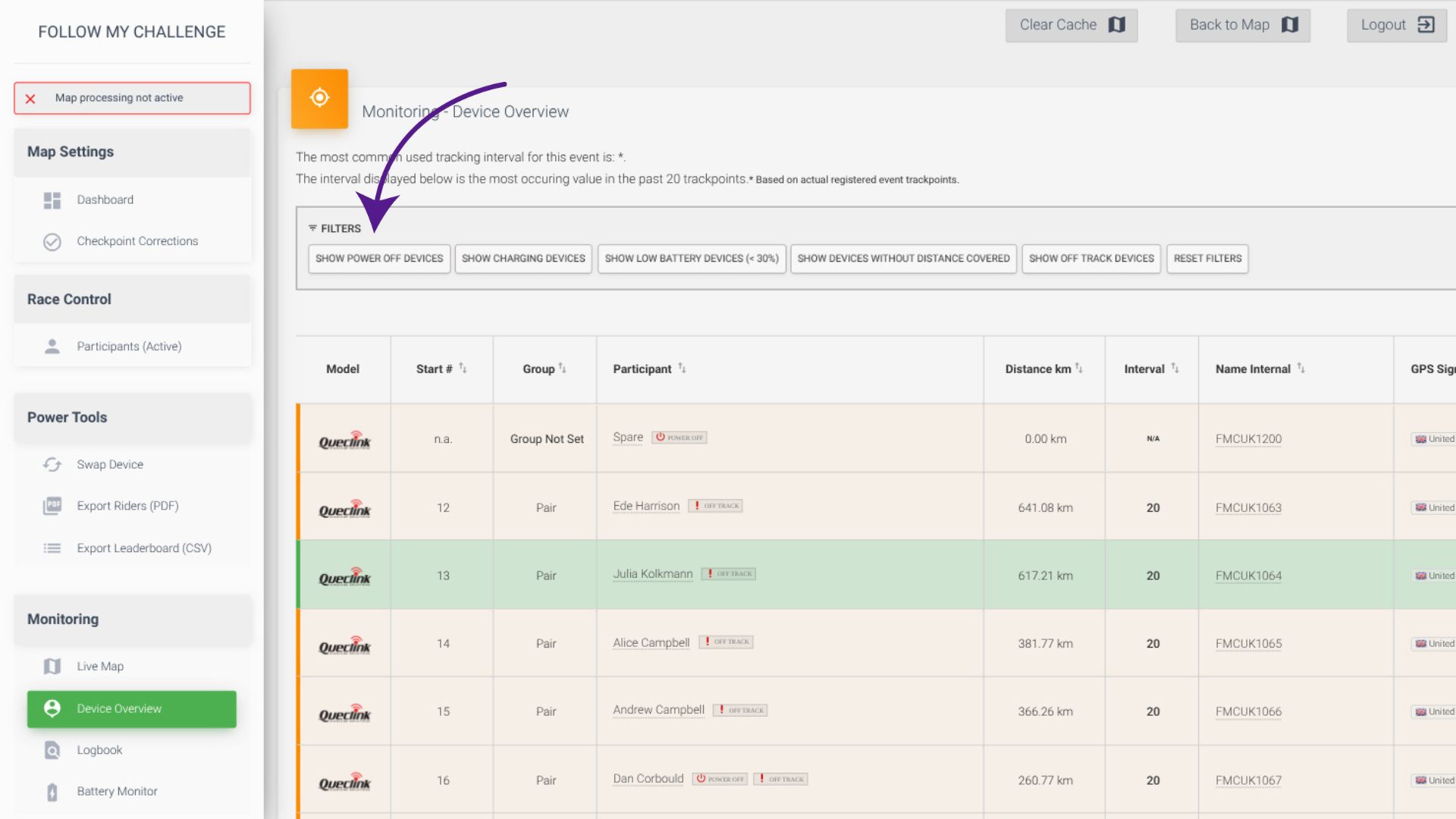The width and height of the screenshot is (1456, 819).
Task: Toggle Show Power Off Devices filter
Action: 379,259
